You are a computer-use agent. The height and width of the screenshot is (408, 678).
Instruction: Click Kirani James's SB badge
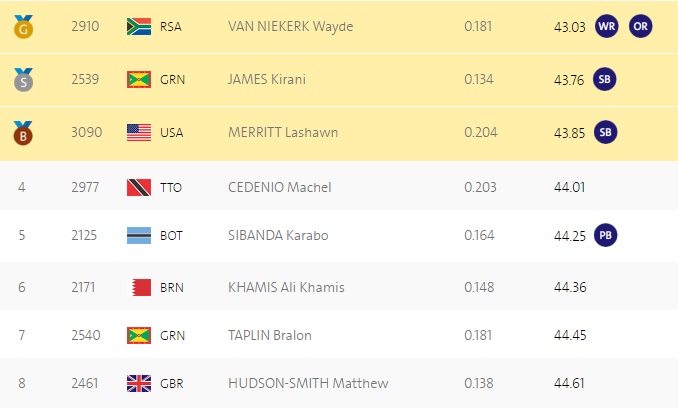604,80
